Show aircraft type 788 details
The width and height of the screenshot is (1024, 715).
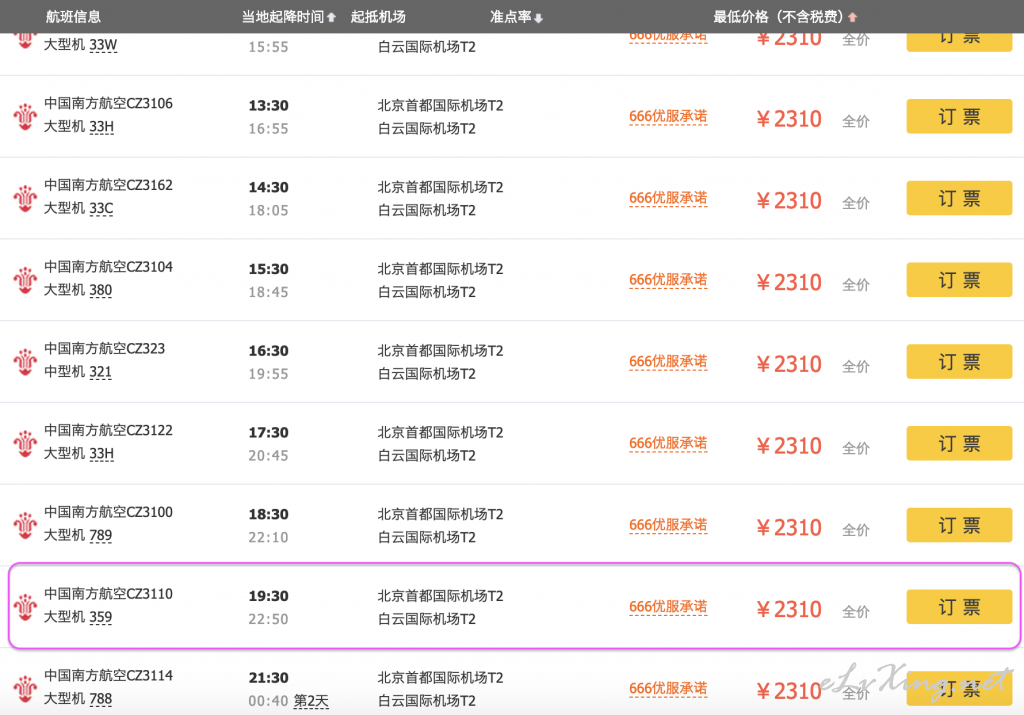101,699
